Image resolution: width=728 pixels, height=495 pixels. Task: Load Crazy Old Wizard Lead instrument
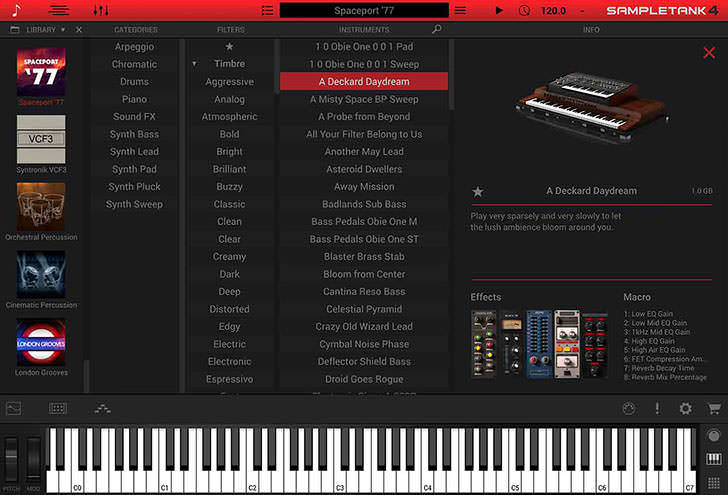point(364,326)
